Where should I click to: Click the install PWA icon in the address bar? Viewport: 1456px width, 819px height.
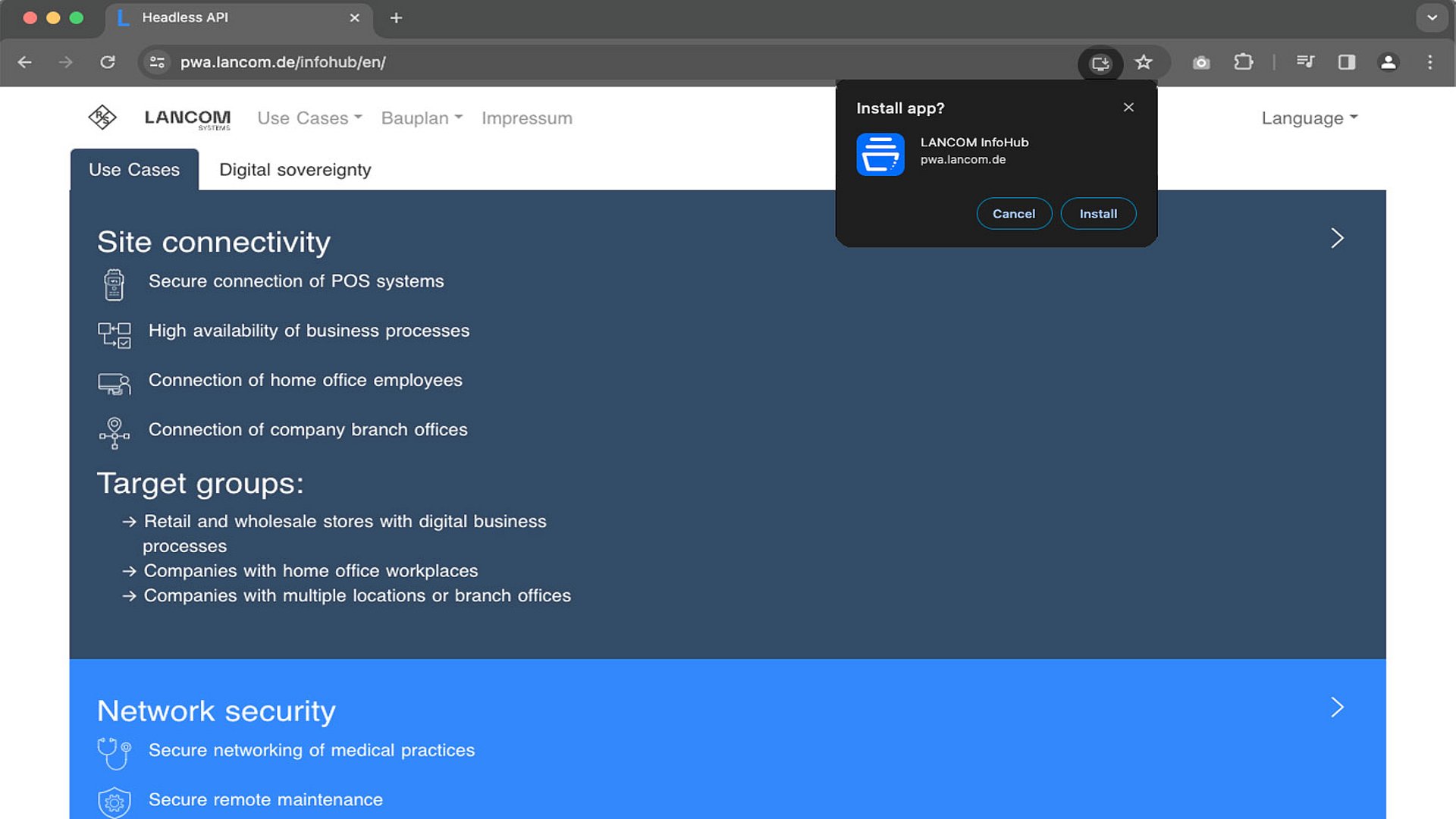click(1100, 63)
